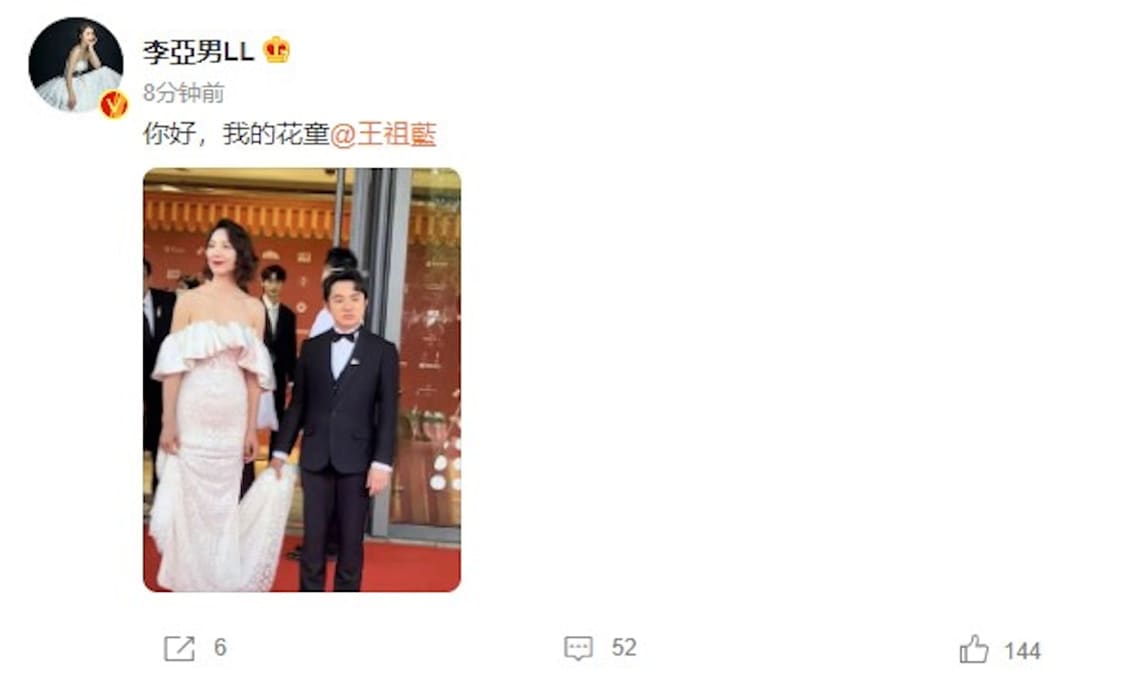The height and width of the screenshot is (690, 1128).
Task: Click the 52 comments count
Action: [624, 648]
